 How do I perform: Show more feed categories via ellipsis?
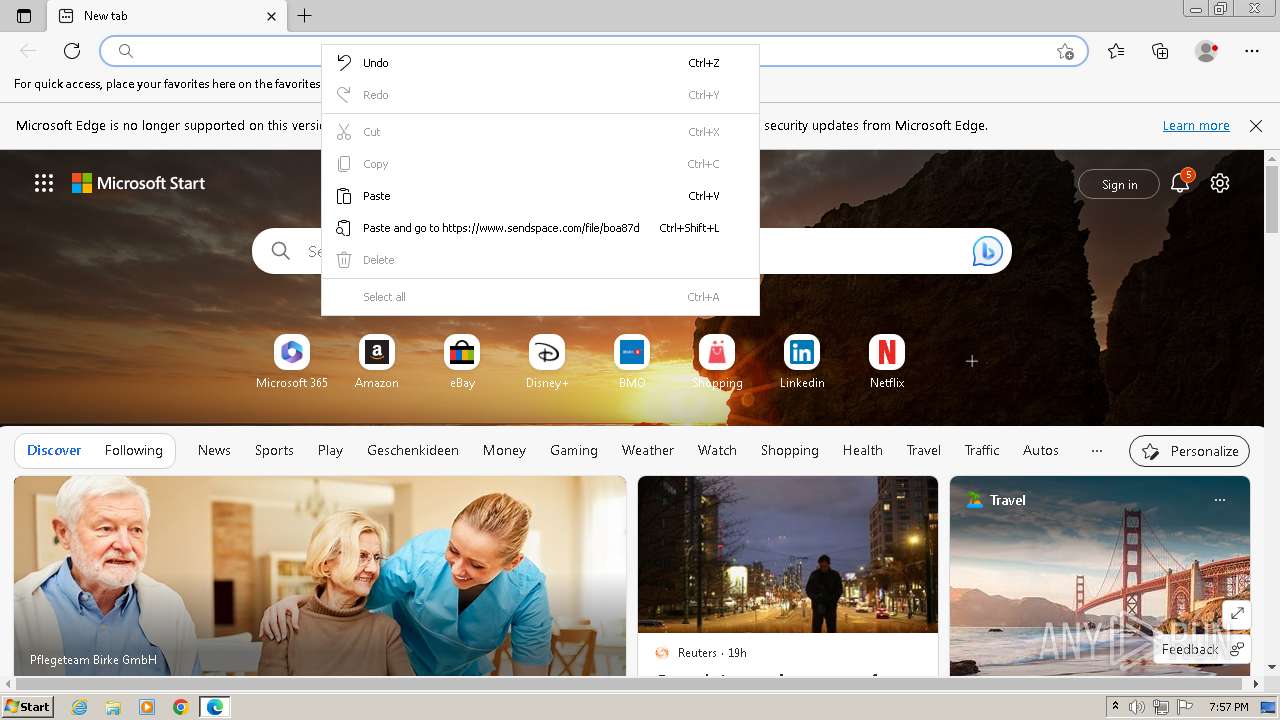pos(1097,451)
